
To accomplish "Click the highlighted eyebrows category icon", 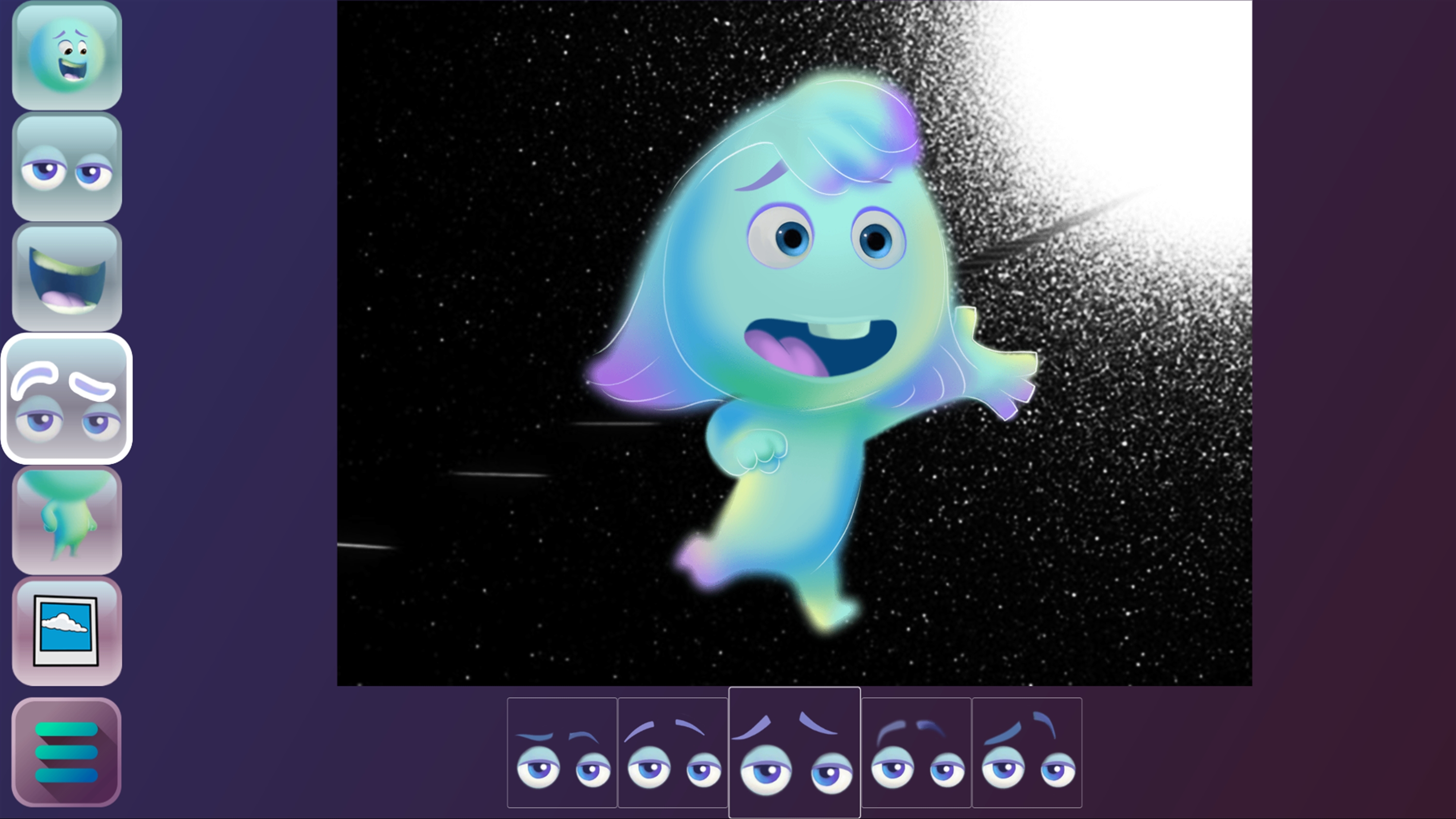I will (x=66, y=399).
